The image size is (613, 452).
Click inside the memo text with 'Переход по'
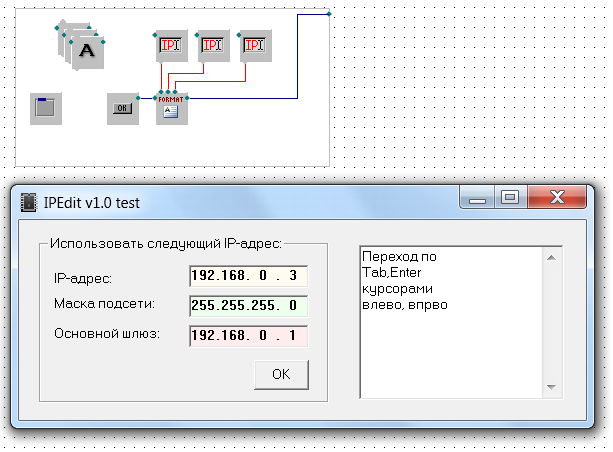pos(440,280)
